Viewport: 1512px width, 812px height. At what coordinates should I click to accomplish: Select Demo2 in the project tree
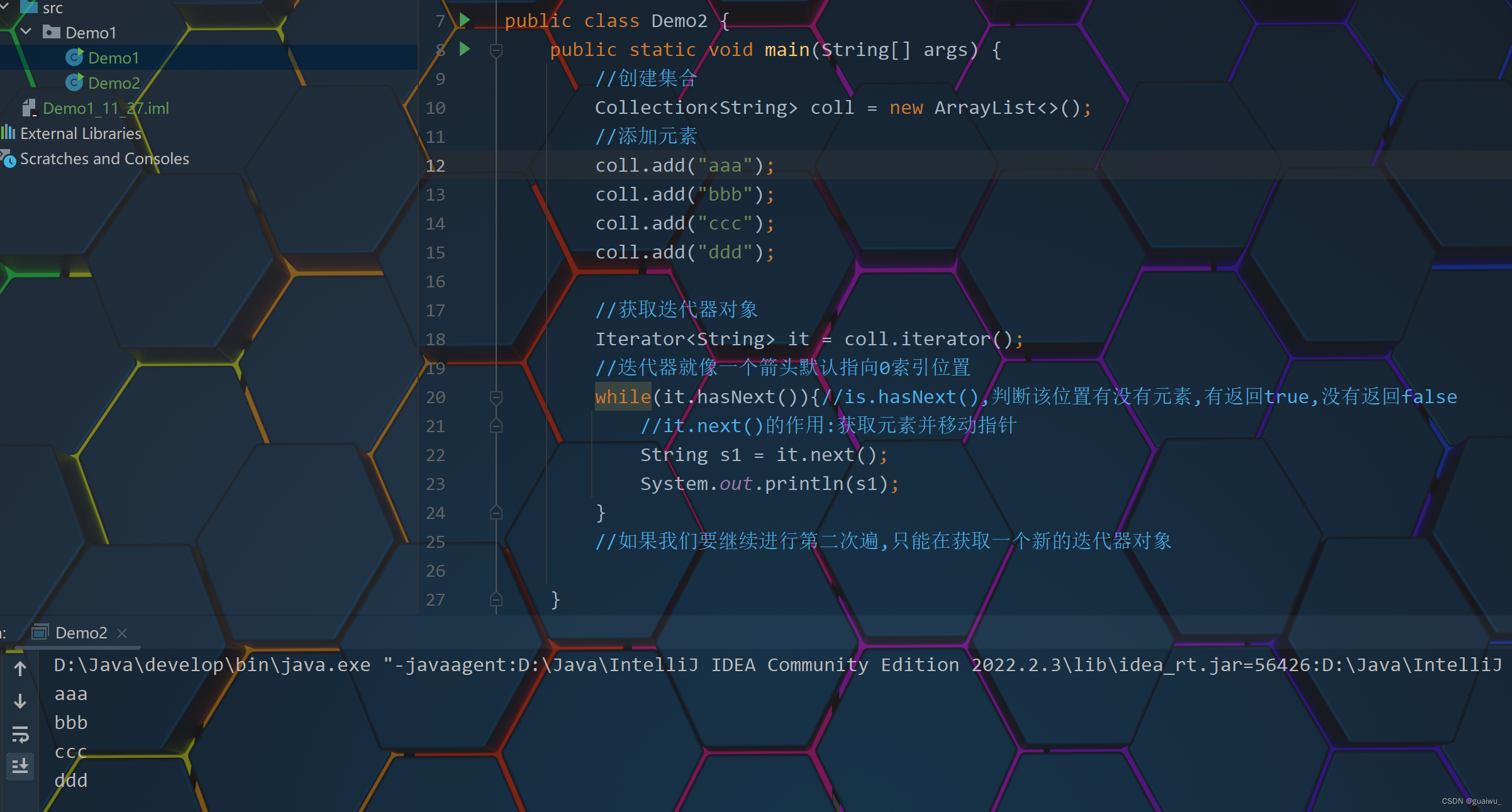click(x=114, y=82)
